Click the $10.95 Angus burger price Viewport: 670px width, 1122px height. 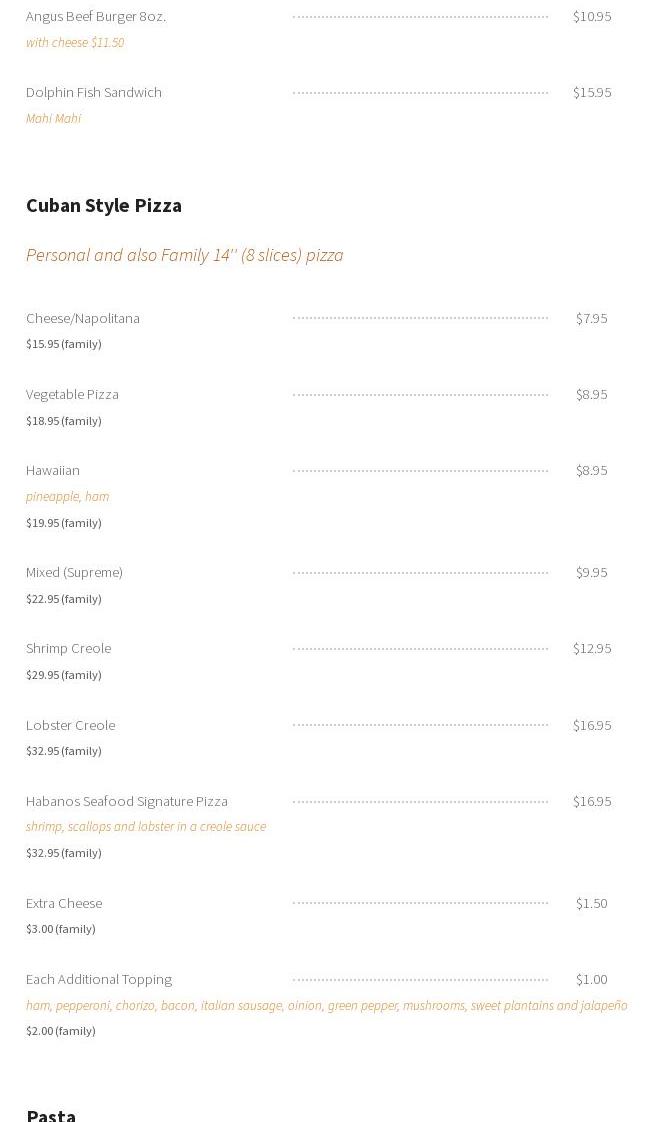click(x=592, y=16)
